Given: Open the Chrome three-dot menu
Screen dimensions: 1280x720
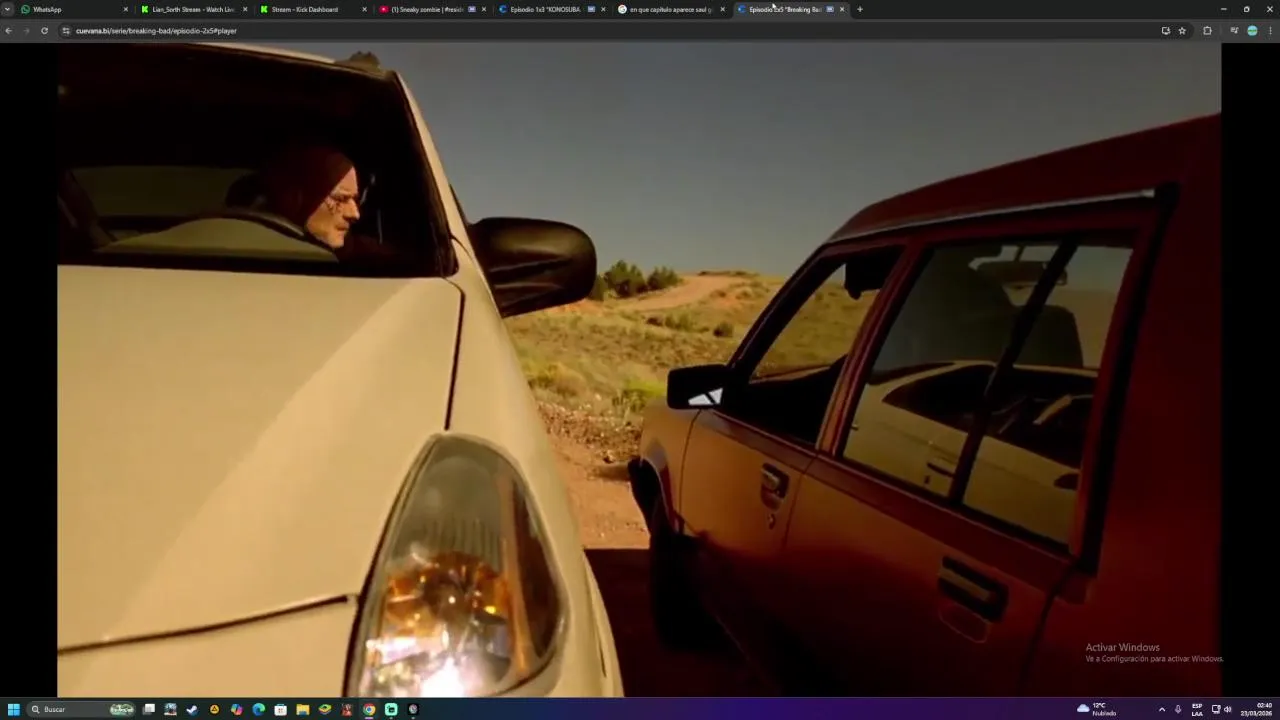Looking at the screenshot, I should (1270, 31).
